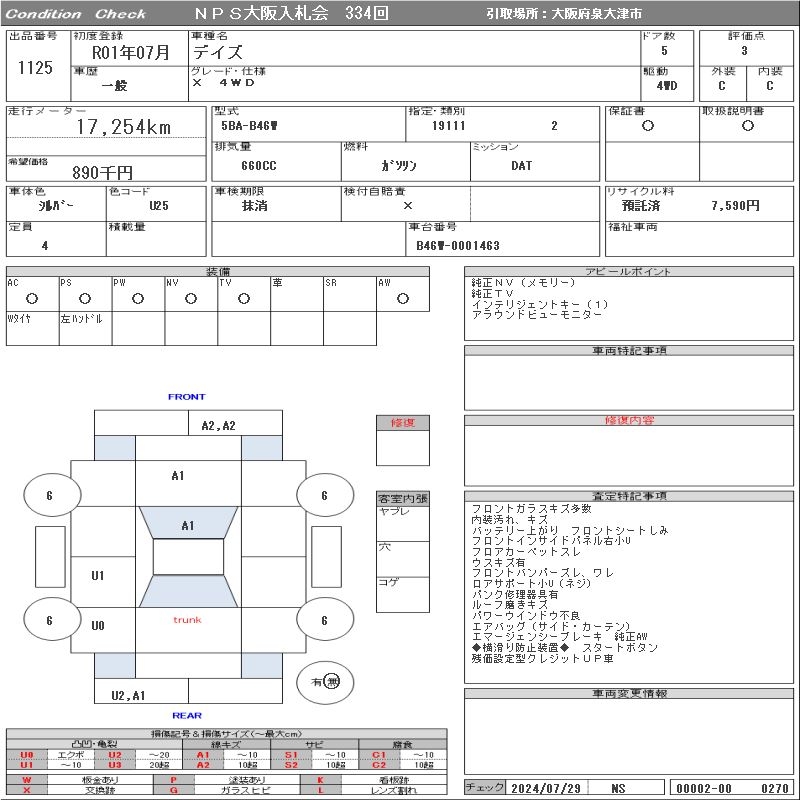Select the grade text X 4WD
The image size is (800, 800).
(x=223, y=83)
